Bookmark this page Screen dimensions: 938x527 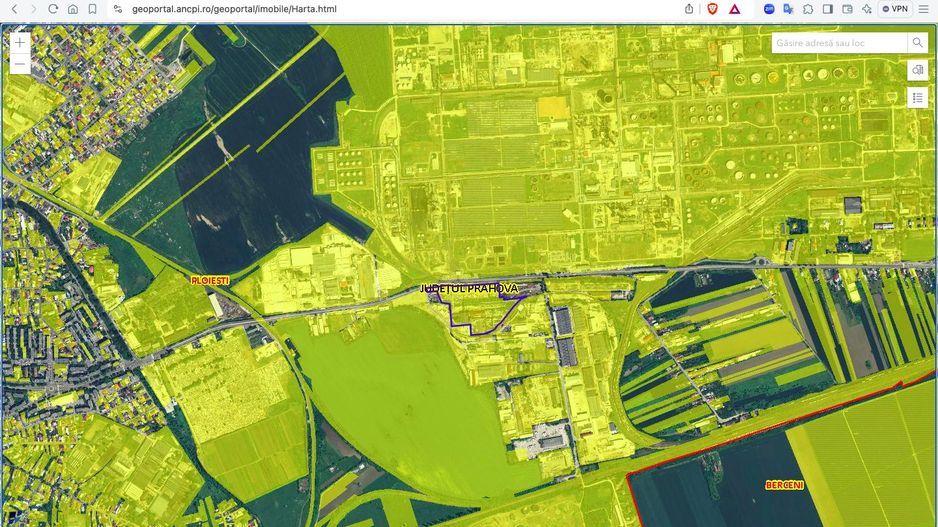tap(92, 9)
